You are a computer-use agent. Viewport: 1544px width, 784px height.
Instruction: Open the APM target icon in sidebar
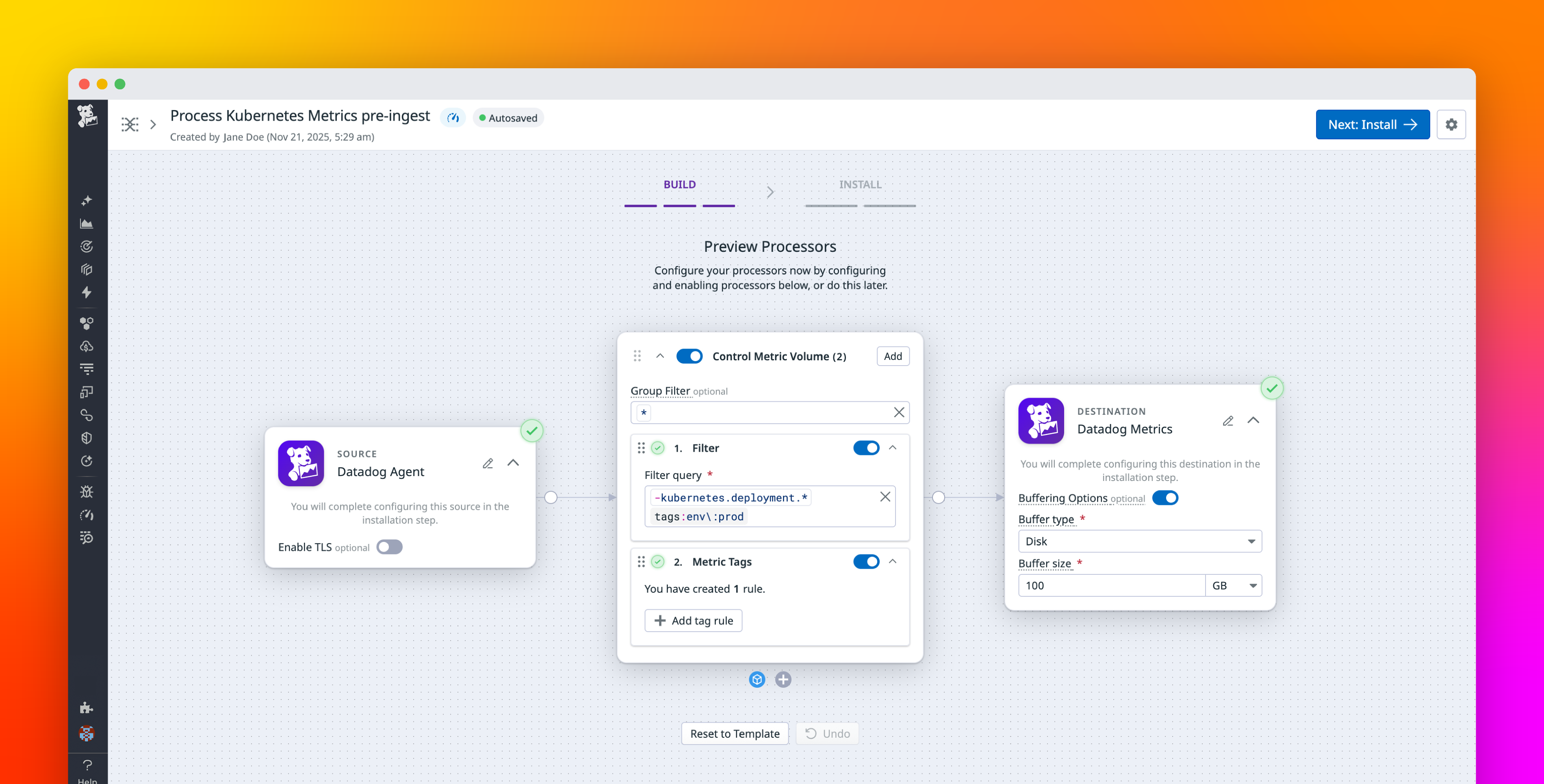coord(87,246)
